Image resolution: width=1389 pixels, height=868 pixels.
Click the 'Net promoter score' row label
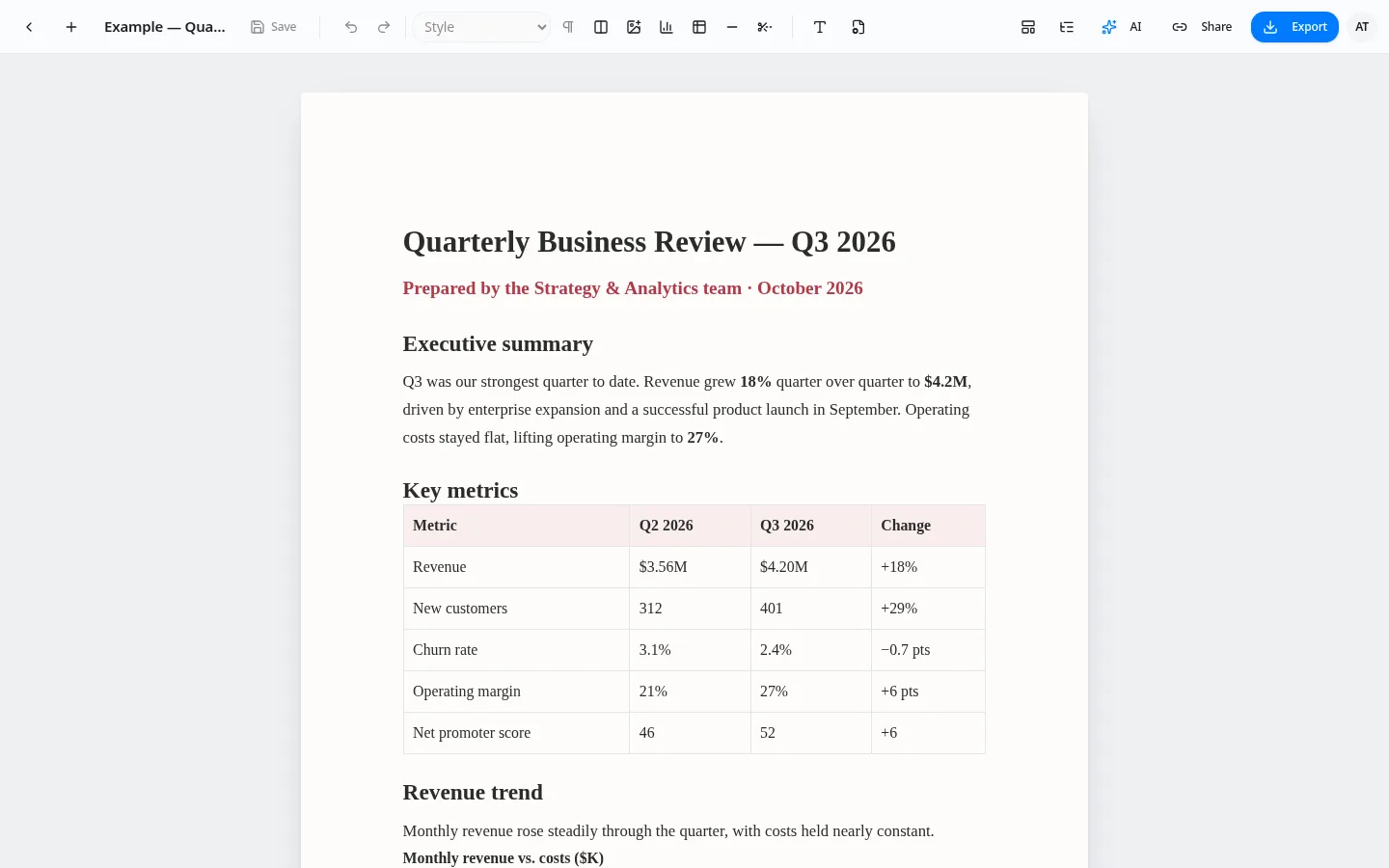[516, 733]
